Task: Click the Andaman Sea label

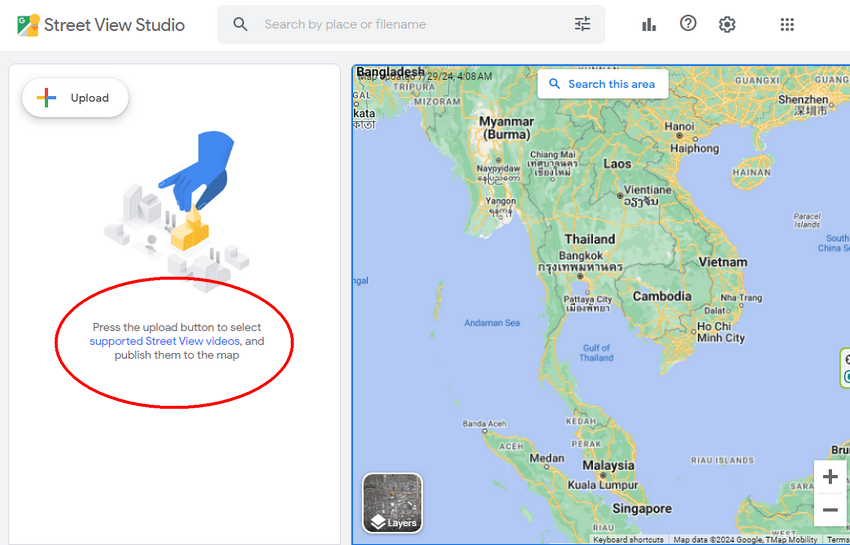Action: [492, 323]
